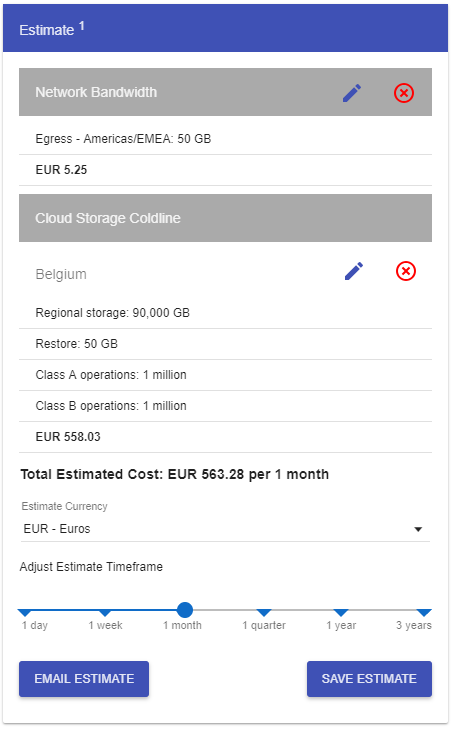This screenshot has height=729, width=454.
Task: Click the Total Estimated Cost line
Action: (175, 474)
